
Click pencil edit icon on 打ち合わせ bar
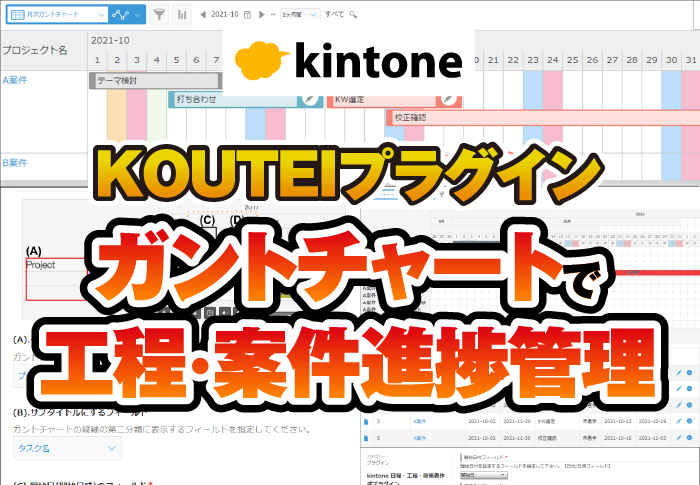click(309, 99)
